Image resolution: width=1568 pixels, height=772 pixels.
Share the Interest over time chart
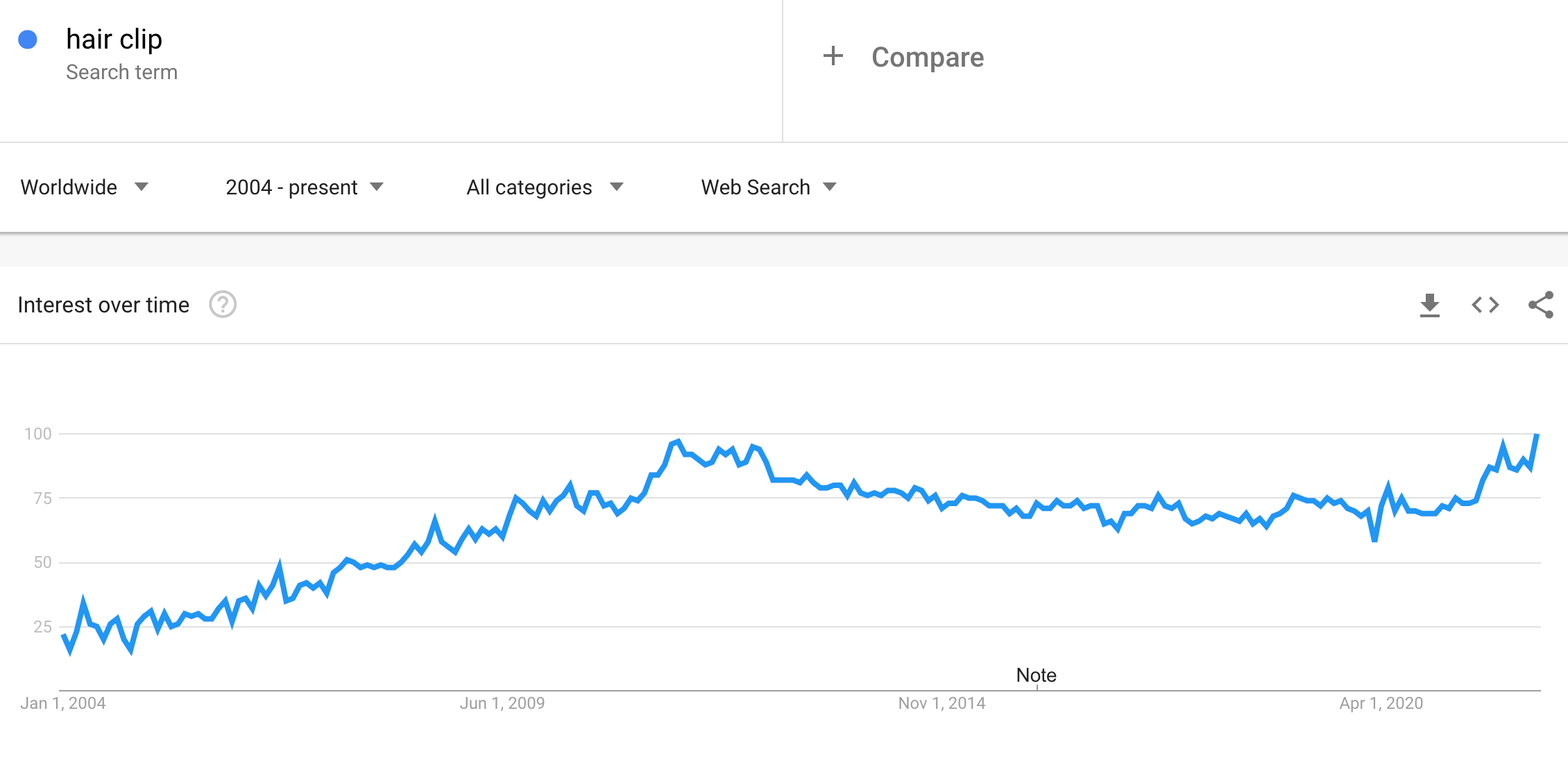coord(1541,305)
